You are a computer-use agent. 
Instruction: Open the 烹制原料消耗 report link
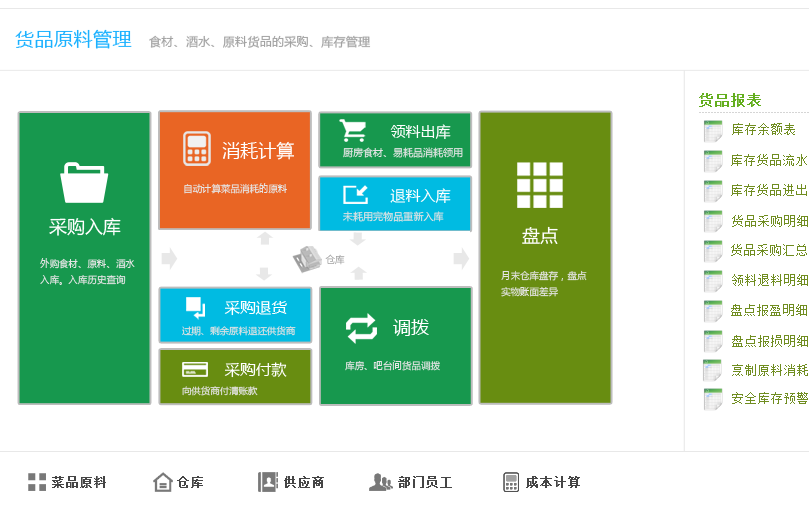coord(769,370)
